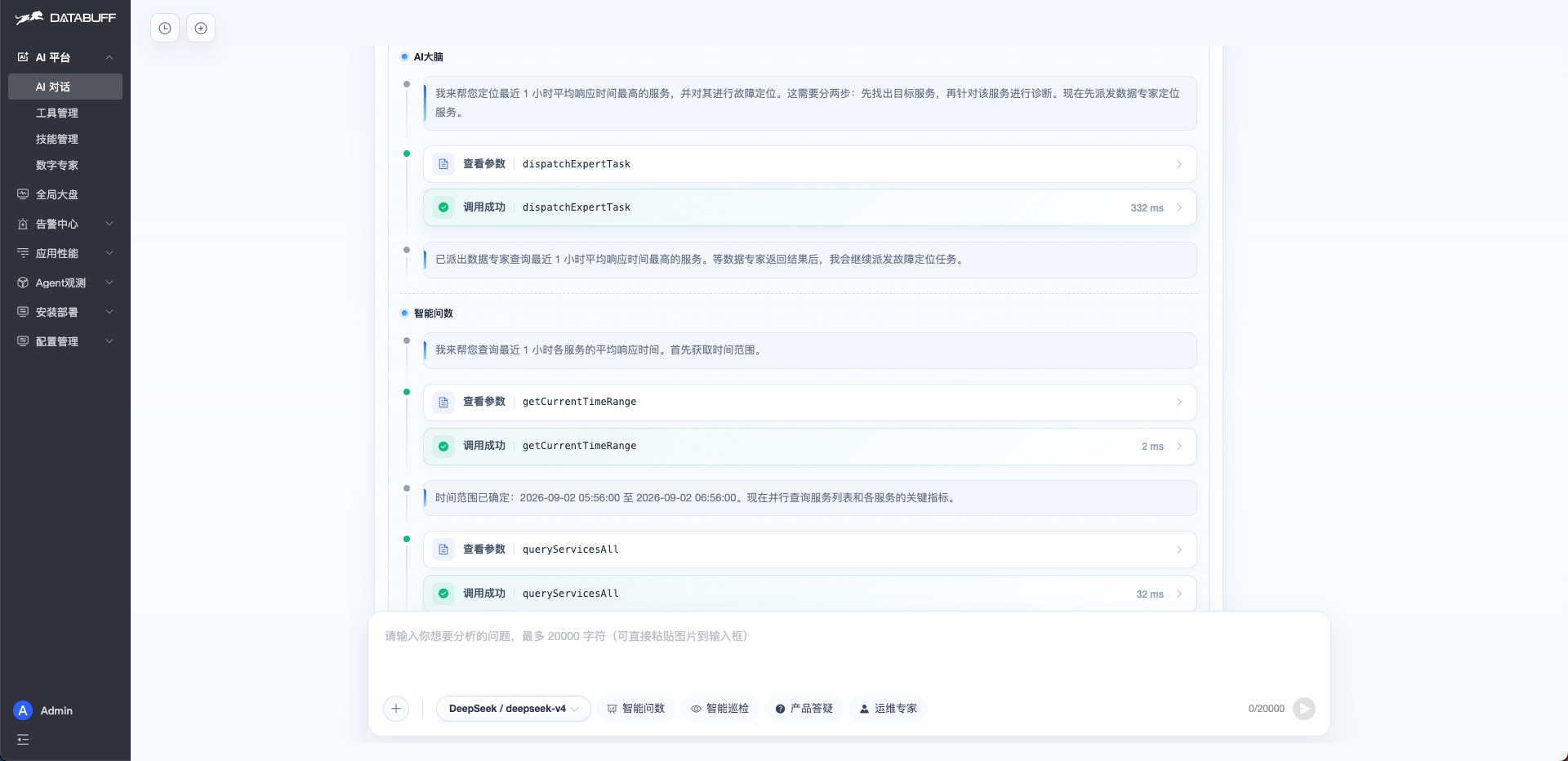Toggle the 运维专家 mode chip
This screenshot has height=761, width=1568.
(x=888, y=709)
